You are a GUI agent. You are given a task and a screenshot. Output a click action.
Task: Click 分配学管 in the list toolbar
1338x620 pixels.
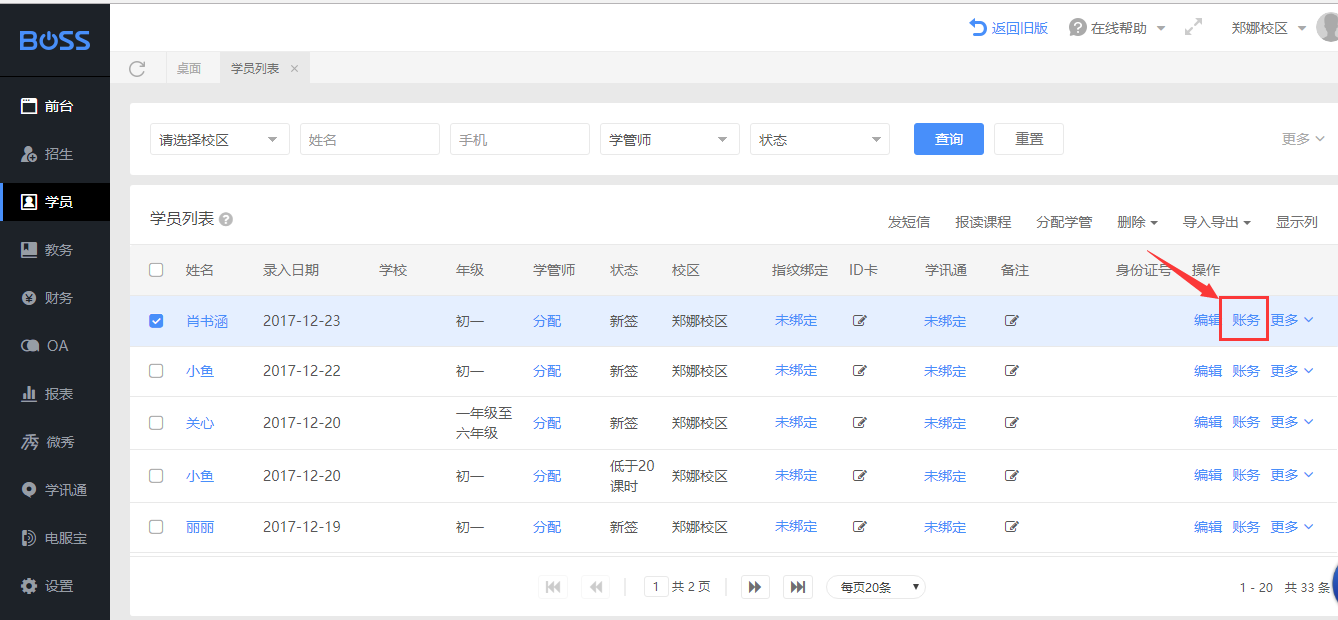click(1064, 222)
